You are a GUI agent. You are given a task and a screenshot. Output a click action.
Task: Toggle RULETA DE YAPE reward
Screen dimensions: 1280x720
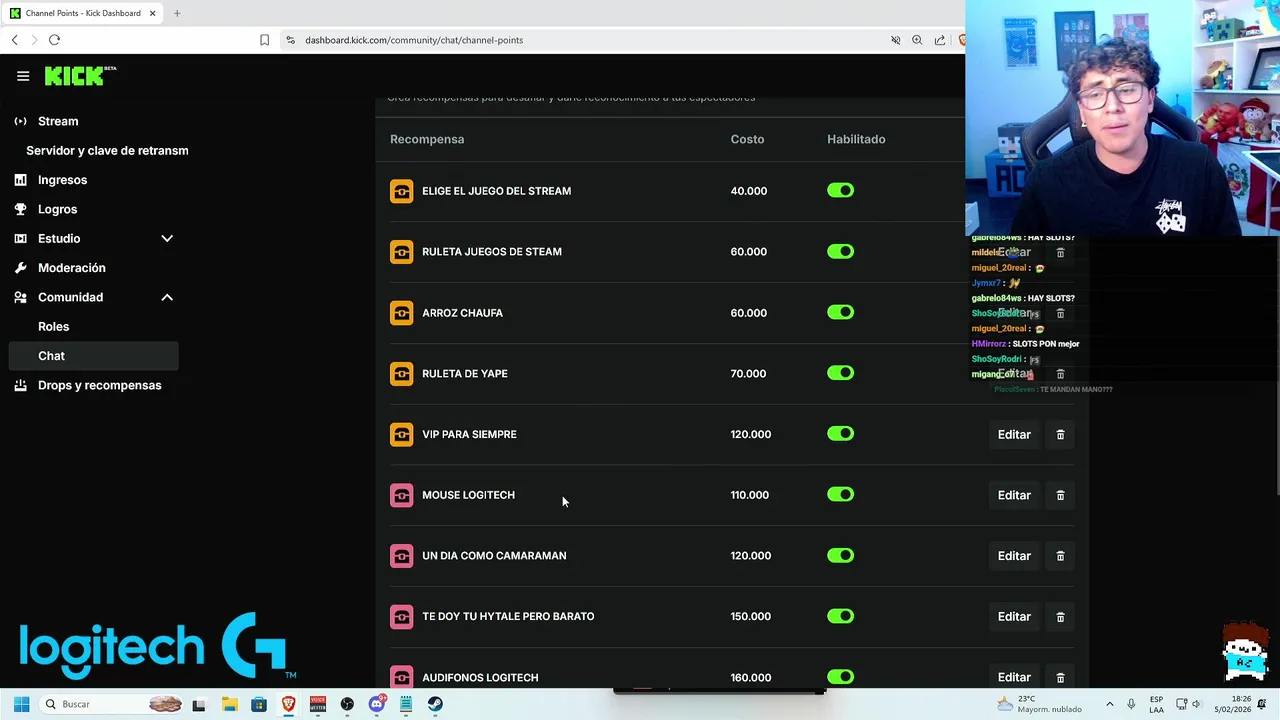[840, 373]
